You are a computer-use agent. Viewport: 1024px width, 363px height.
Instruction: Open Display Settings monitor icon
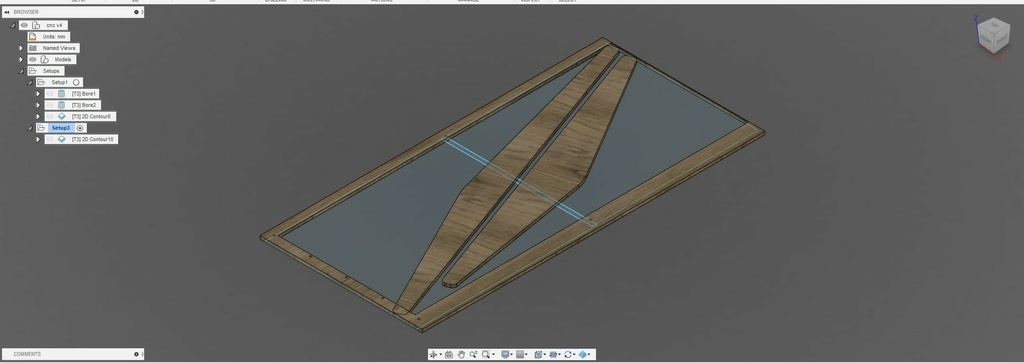pos(505,355)
